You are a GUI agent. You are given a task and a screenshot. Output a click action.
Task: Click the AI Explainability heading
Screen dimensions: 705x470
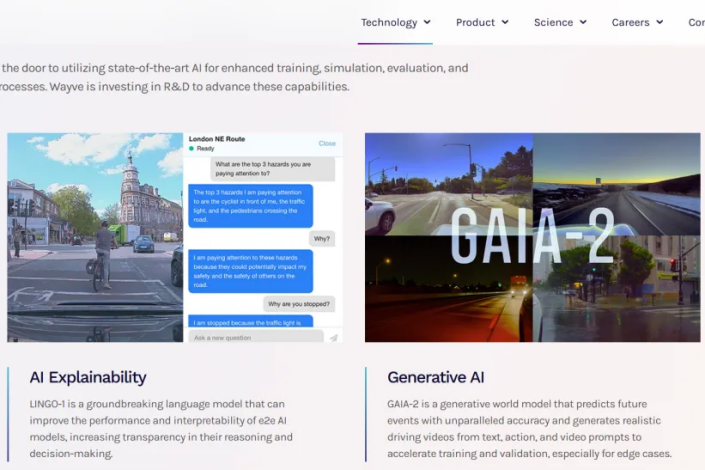click(88, 377)
